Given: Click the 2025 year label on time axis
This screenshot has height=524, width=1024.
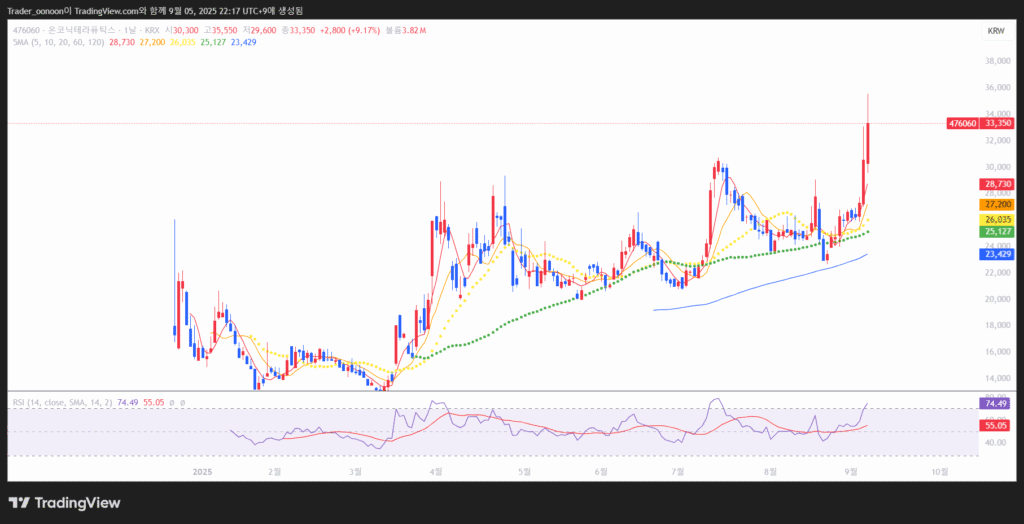Looking at the screenshot, I should coord(202,470).
